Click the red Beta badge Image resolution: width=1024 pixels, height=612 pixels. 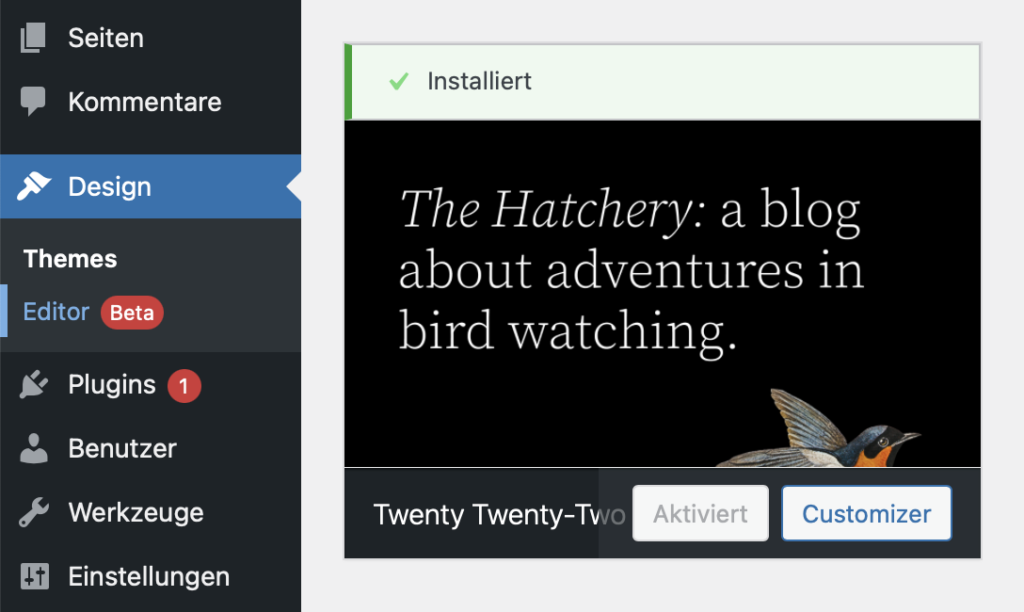tap(132, 313)
